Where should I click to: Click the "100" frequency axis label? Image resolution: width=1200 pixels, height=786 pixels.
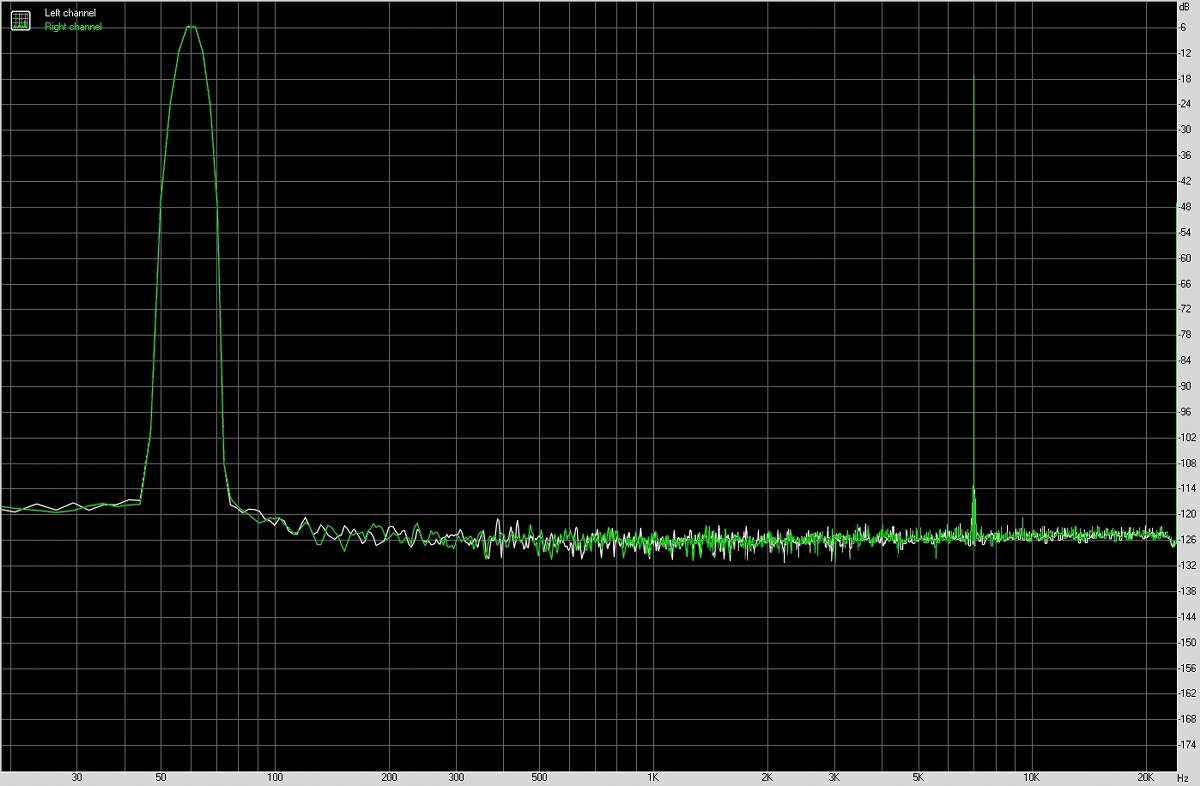pyautogui.click(x=275, y=777)
